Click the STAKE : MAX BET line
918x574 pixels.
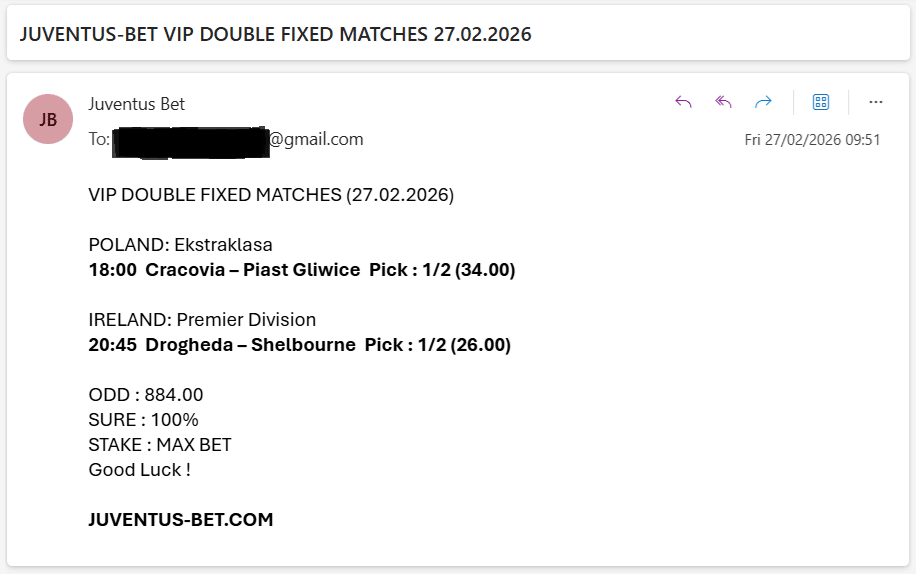[x=160, y=445]
